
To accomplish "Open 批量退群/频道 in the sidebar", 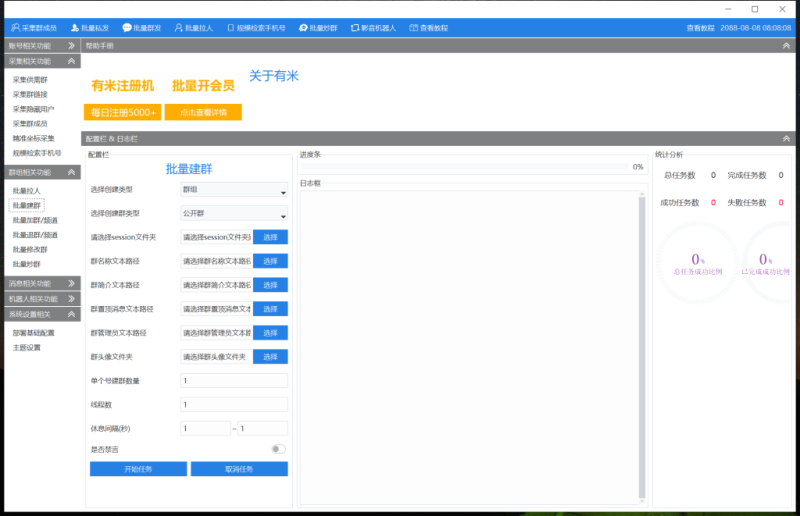I will [x=35, y=235].
